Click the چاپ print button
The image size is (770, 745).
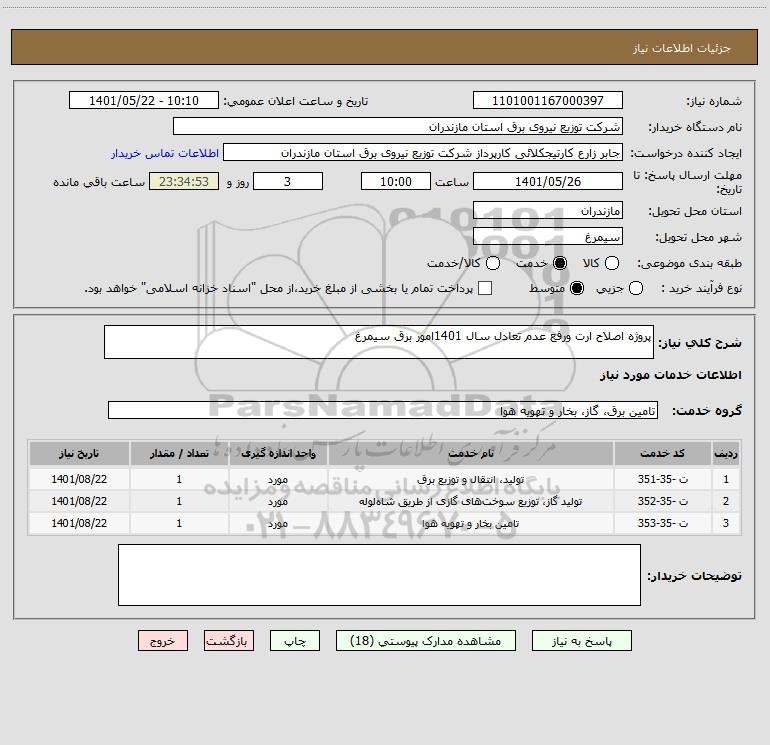tap(295, 641)
